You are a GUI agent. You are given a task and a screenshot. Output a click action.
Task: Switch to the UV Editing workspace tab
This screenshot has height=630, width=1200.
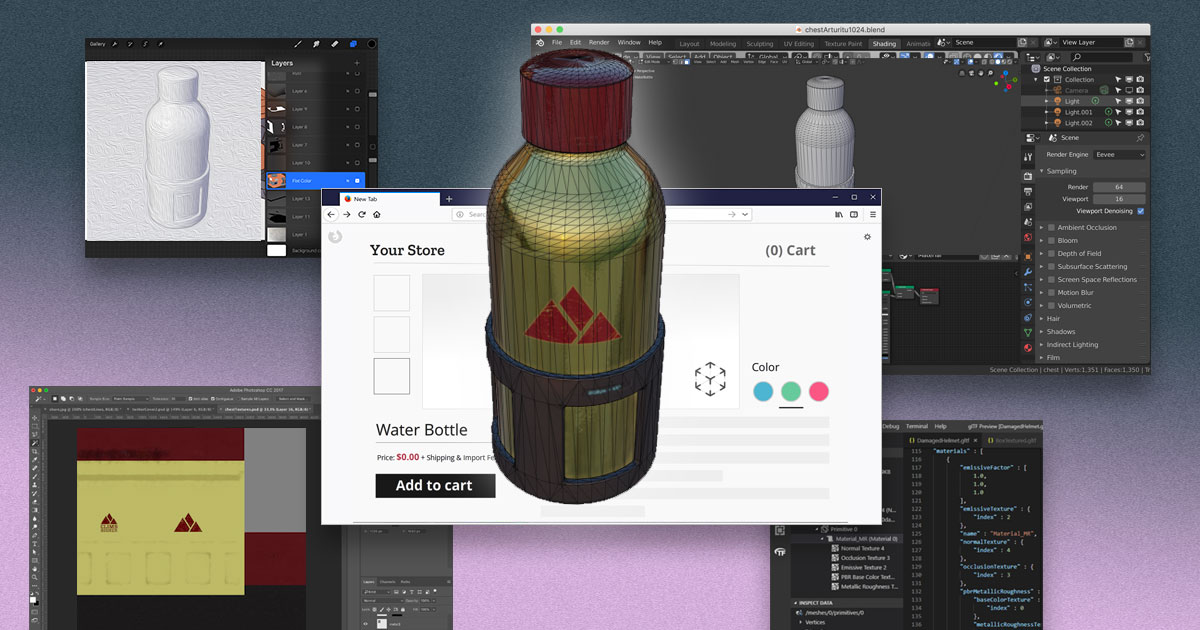coord(798,43)
